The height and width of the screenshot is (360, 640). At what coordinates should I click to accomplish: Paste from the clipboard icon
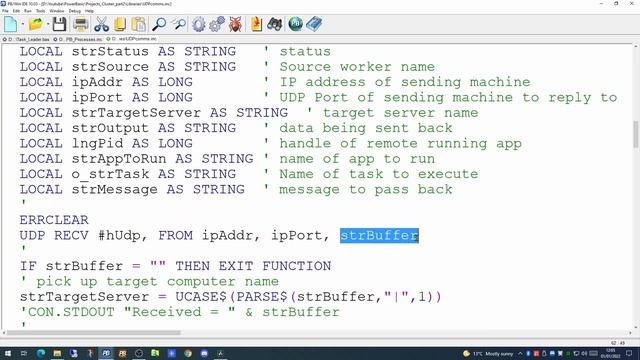pyautogui.click(x=139, y=24)
